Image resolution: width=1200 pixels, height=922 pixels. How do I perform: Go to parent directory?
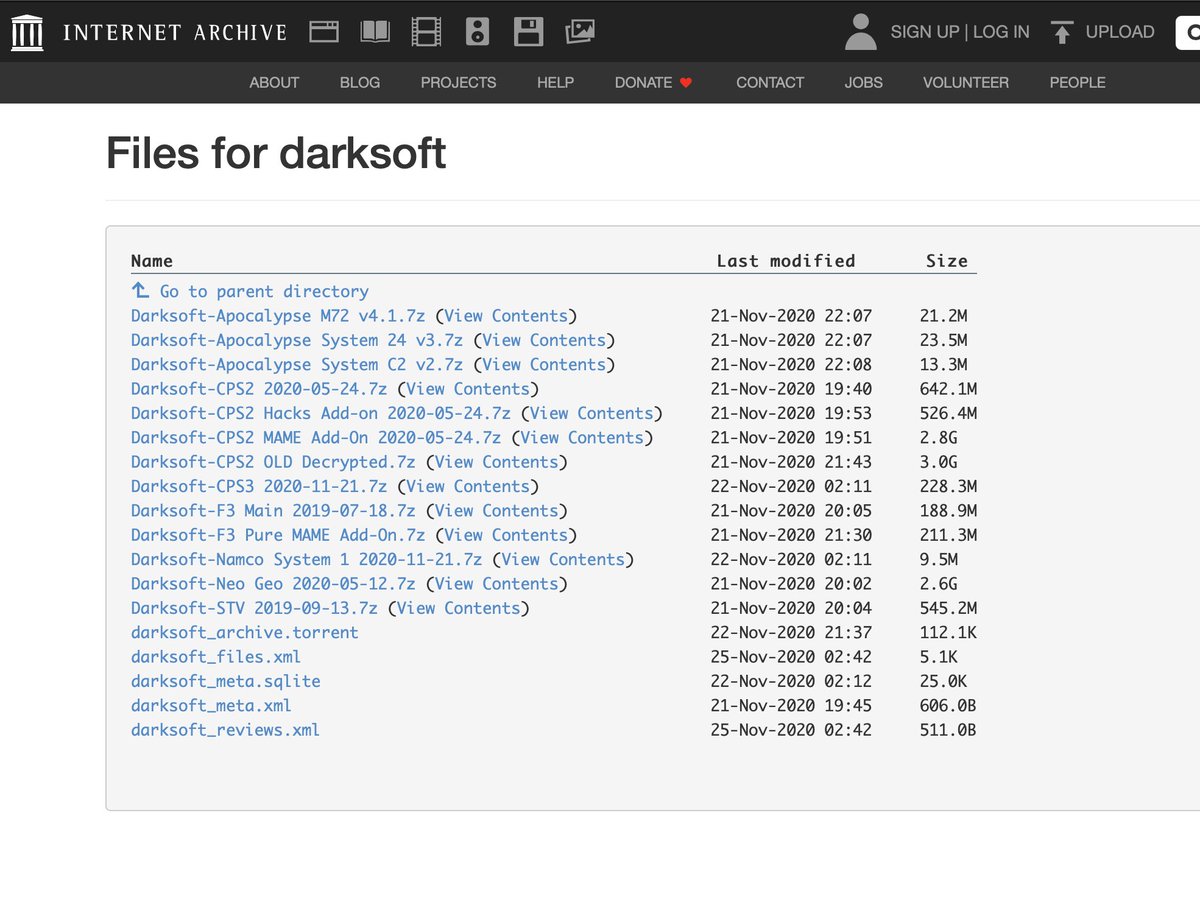[250, 292]
